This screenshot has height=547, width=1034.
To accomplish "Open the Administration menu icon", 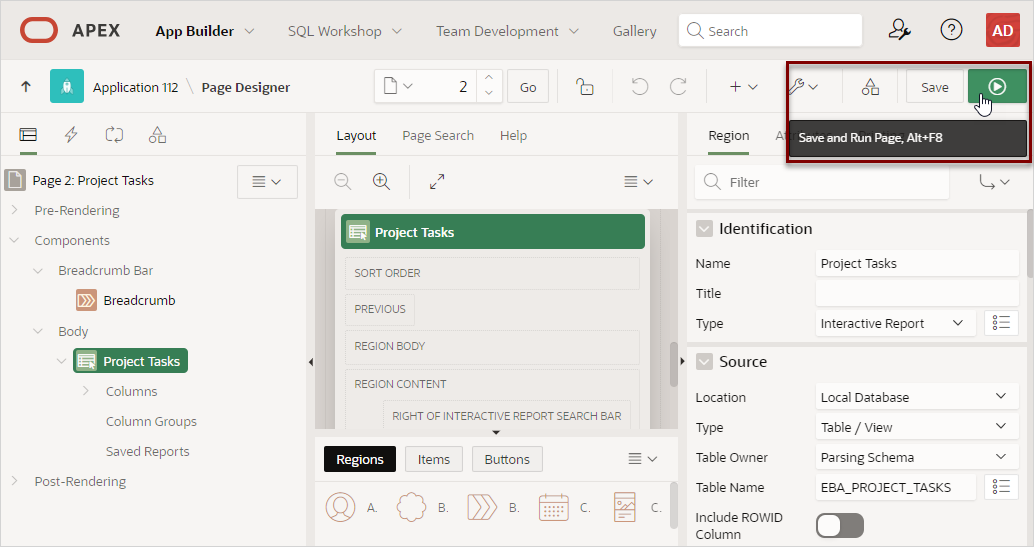I will click(x=899, y=30).
